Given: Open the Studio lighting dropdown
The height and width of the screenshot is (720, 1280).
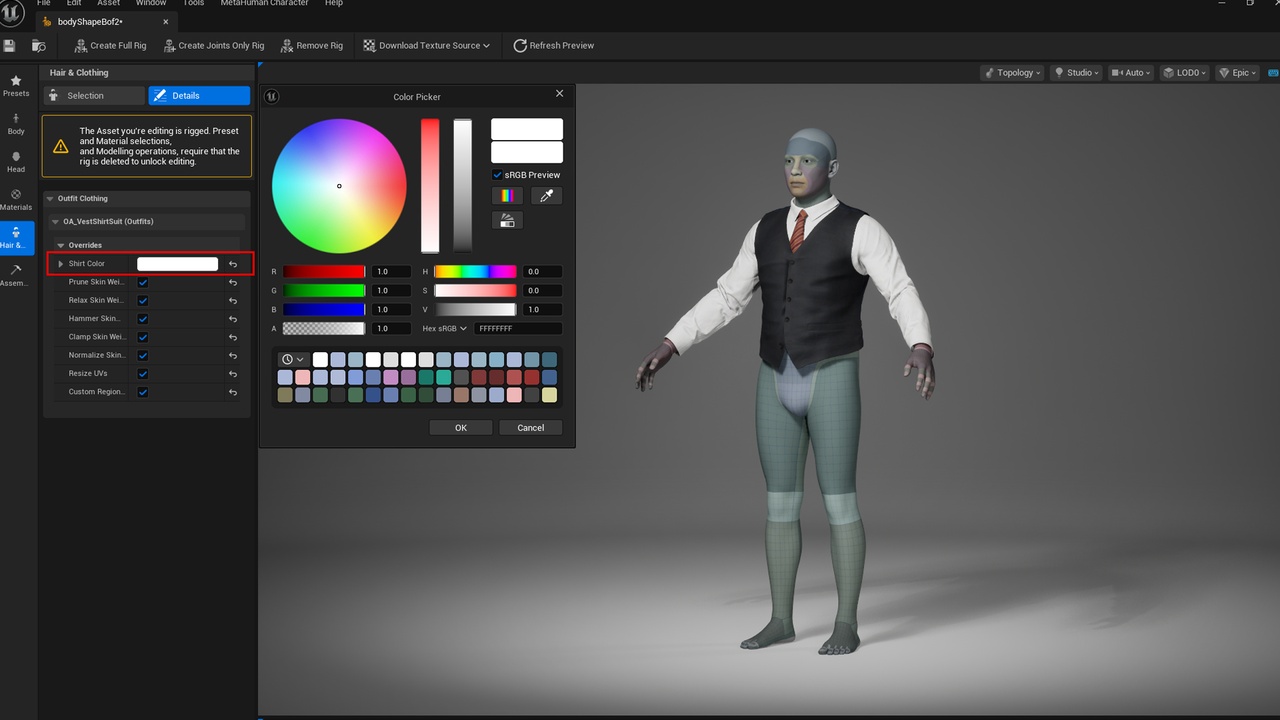Looking at the screenshot, I should pos(1076,72).
